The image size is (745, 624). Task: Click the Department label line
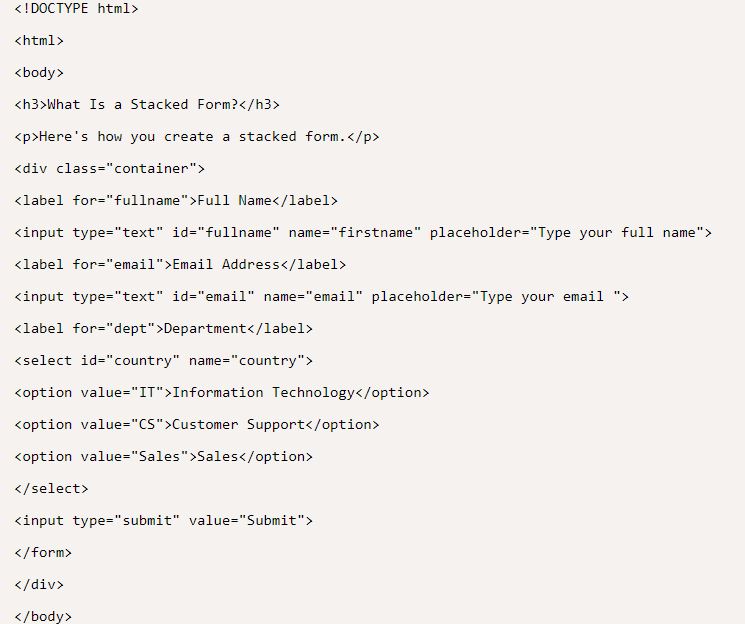(163, 328)
